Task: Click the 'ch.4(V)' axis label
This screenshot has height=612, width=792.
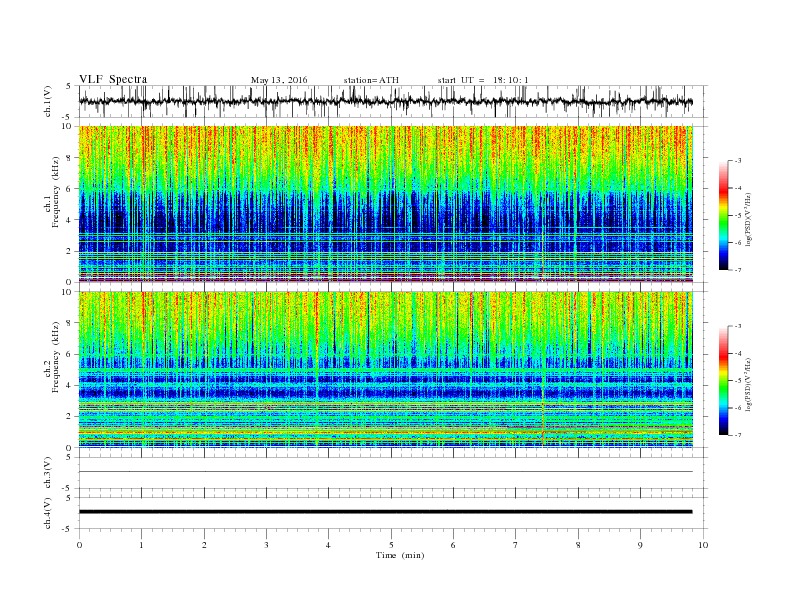Action: [x=48, y=513]
